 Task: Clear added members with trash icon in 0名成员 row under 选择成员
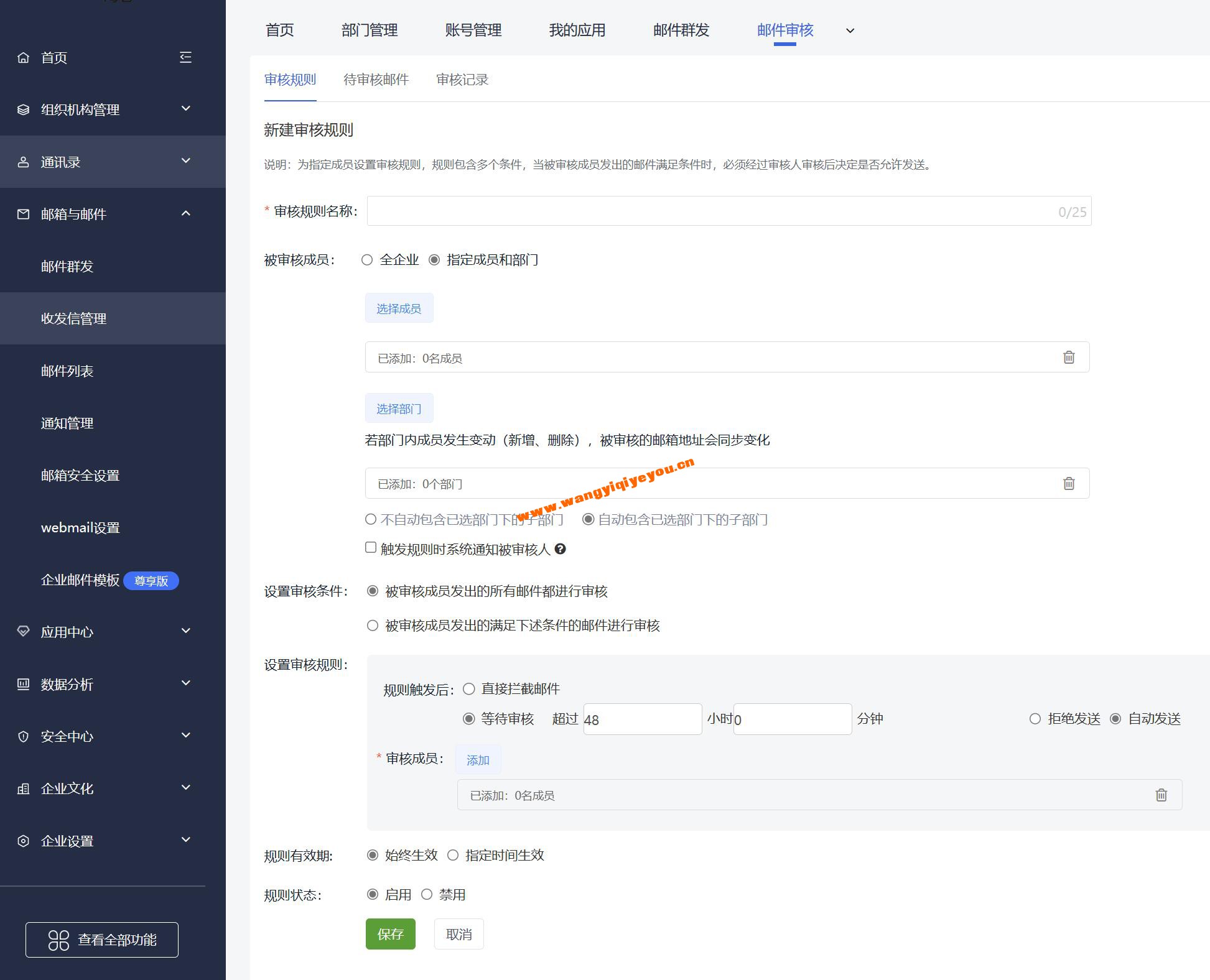tap(1069, 357)
